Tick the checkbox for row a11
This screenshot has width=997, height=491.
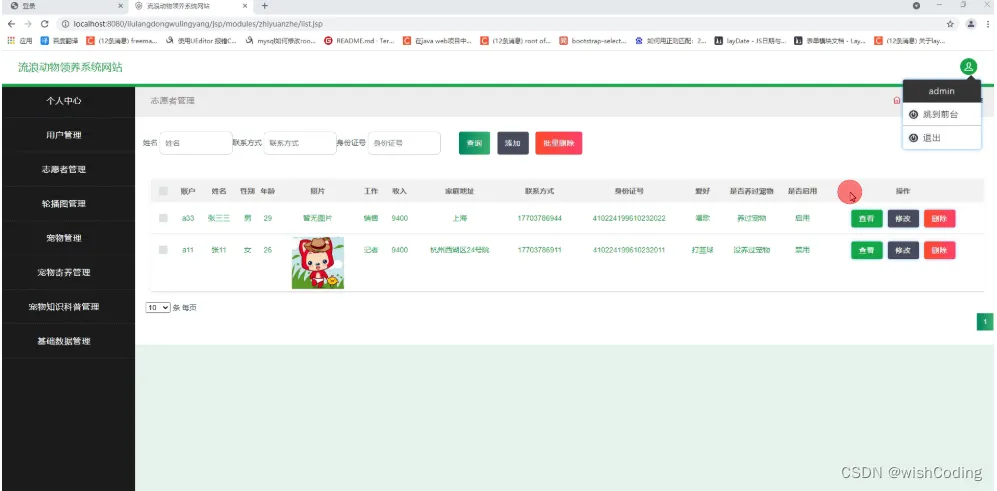click(x=163, y=250)
